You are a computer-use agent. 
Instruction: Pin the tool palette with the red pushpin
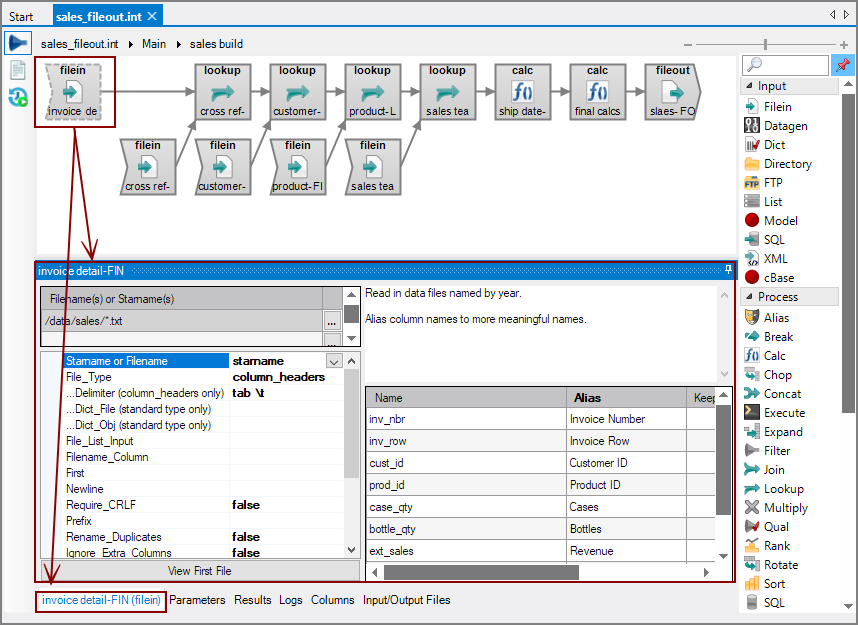843,63
